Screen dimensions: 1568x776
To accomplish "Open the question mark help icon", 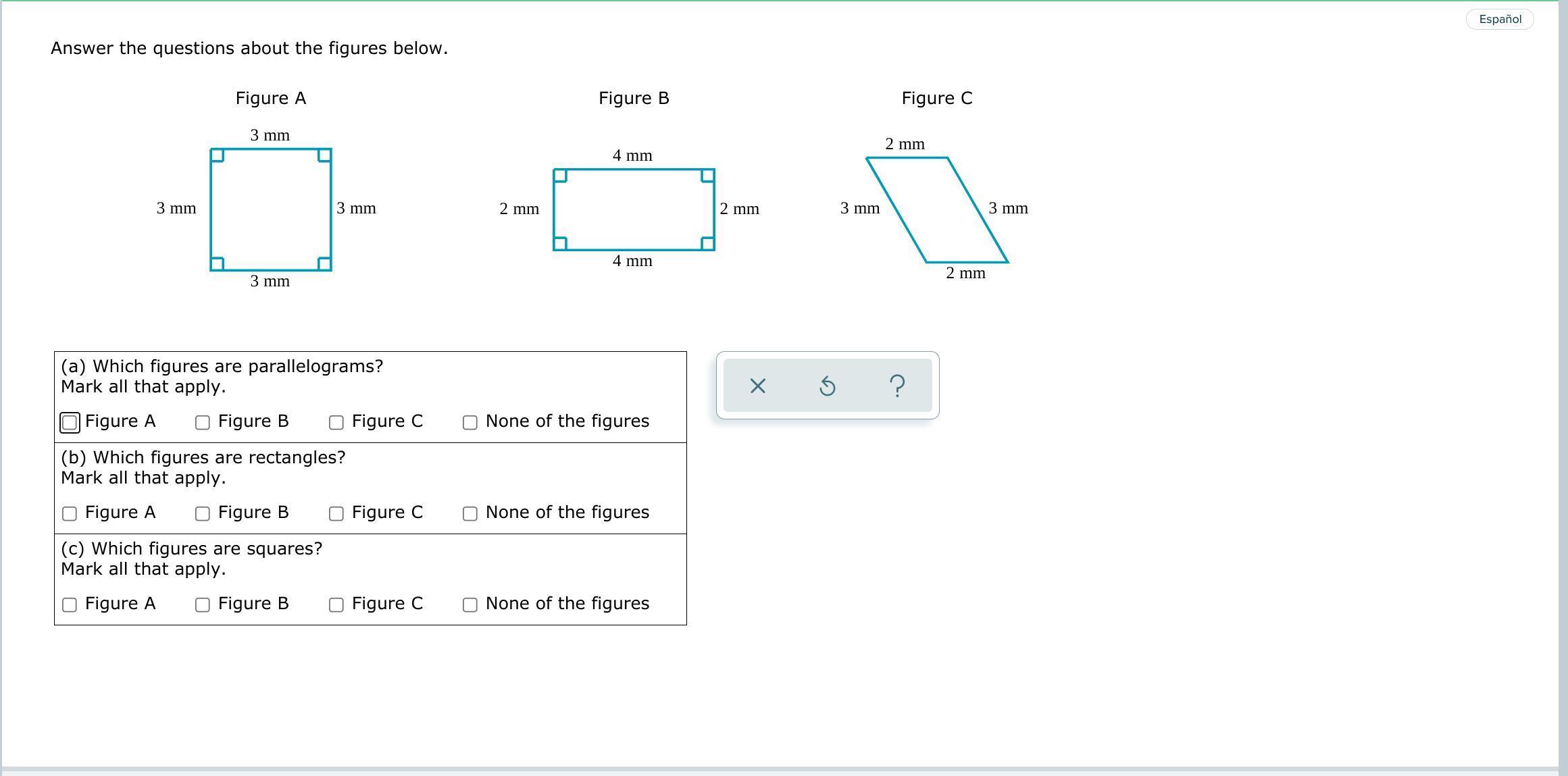I will pos(897,386).
